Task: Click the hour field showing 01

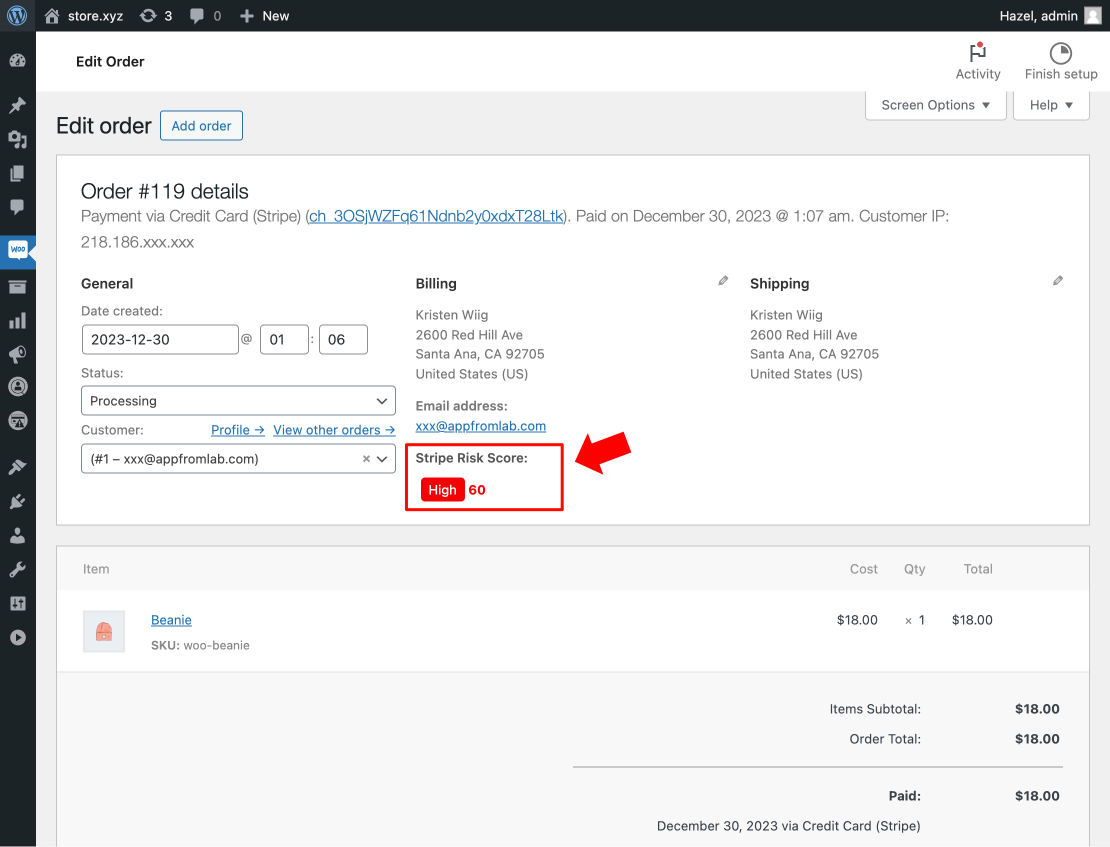Action: pos(284,339)
